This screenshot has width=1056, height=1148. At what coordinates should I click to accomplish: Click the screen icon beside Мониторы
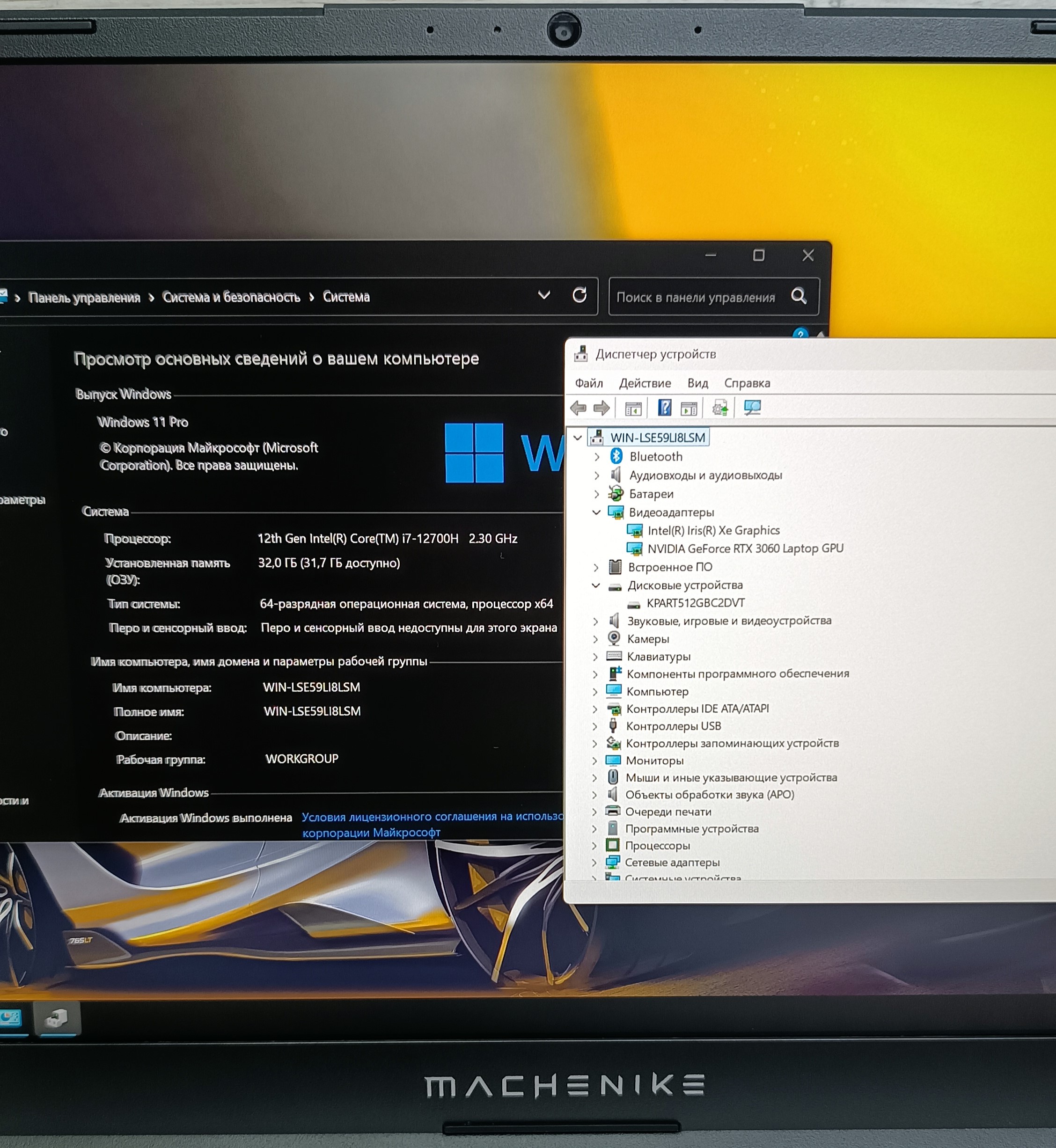[613, 760]
